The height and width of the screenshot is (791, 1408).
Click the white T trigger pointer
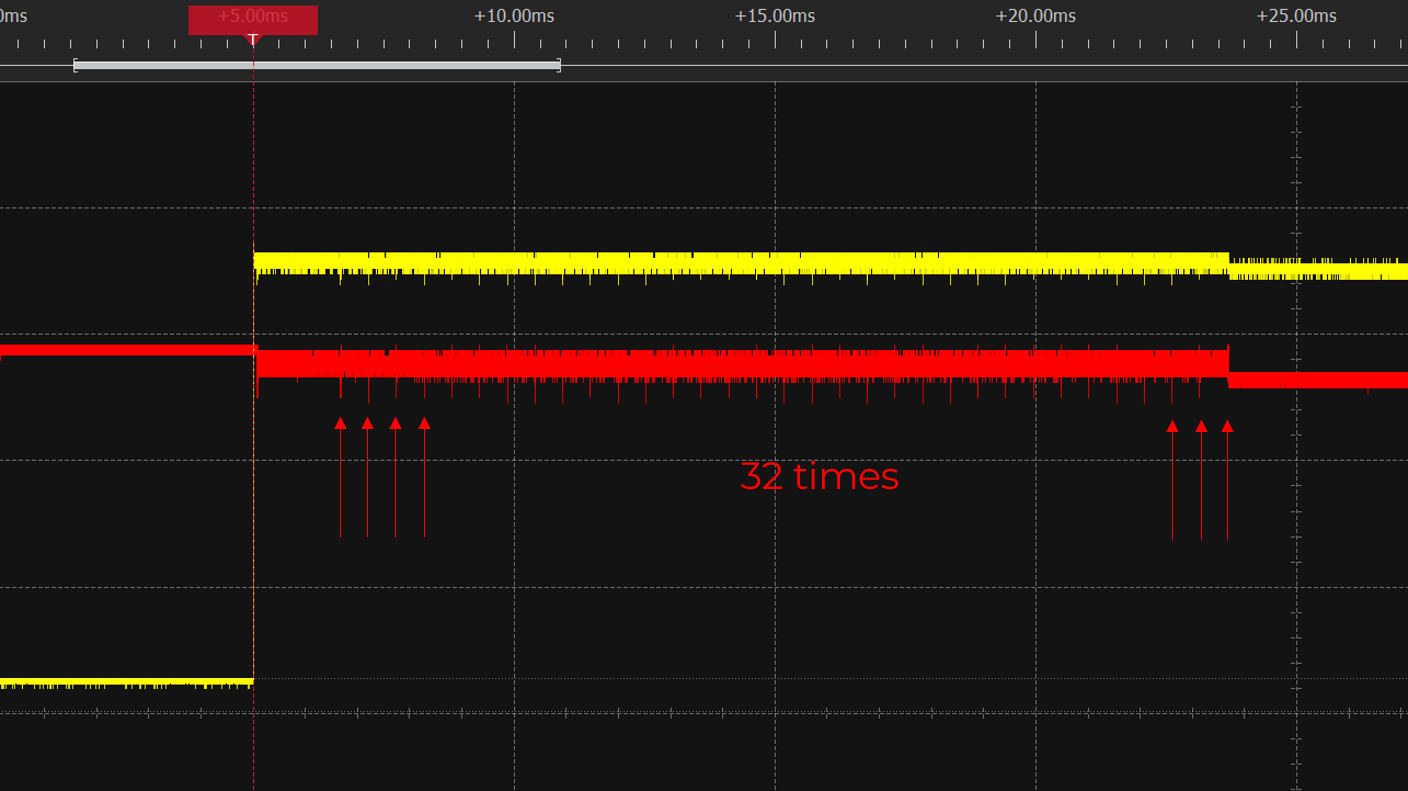coord(253,39)
